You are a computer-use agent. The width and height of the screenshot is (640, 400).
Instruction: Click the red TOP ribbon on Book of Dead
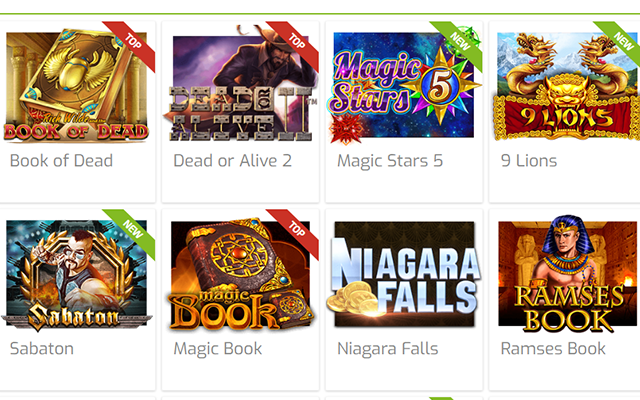point(130,46)
